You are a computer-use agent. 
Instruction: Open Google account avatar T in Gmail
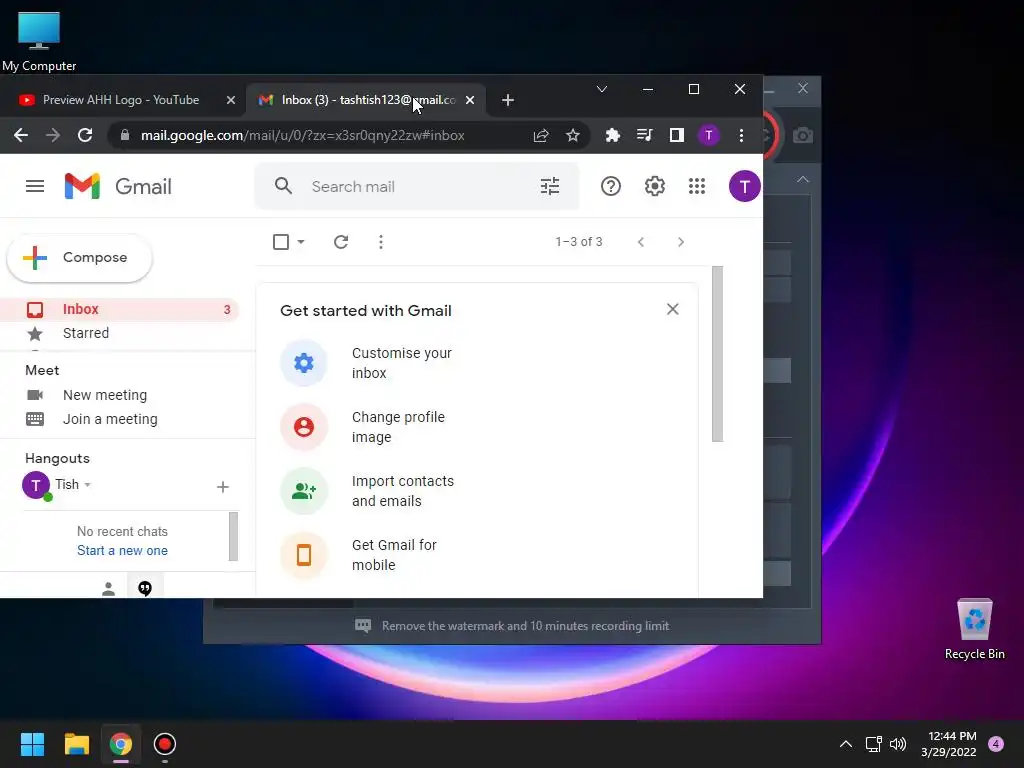tap(744, 186)
